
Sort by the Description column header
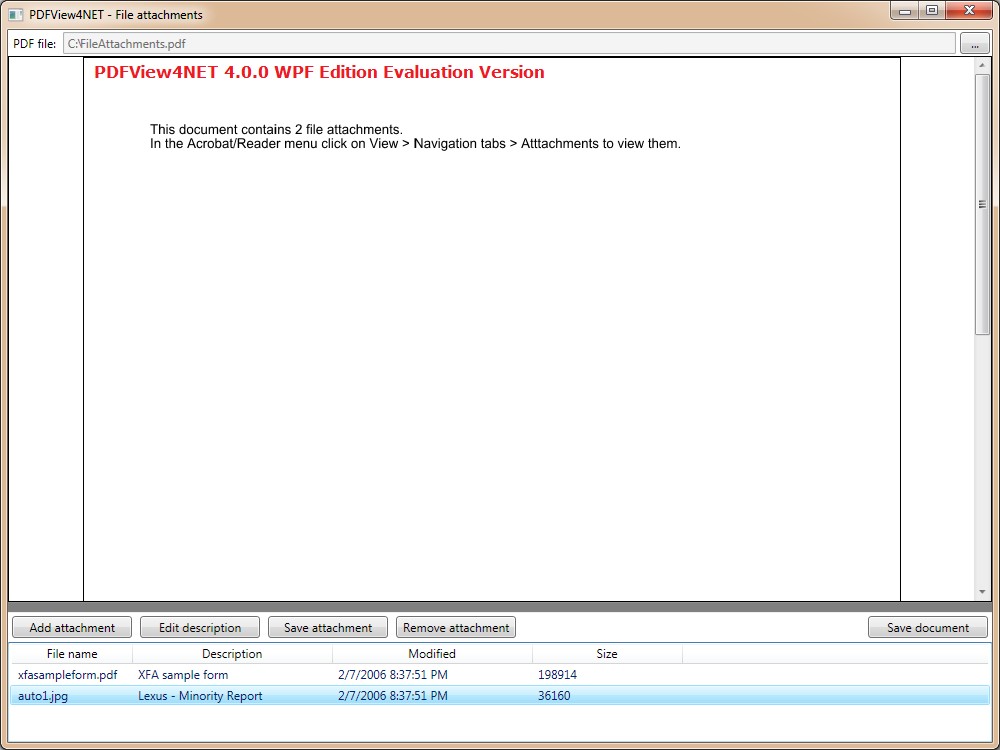232,654
